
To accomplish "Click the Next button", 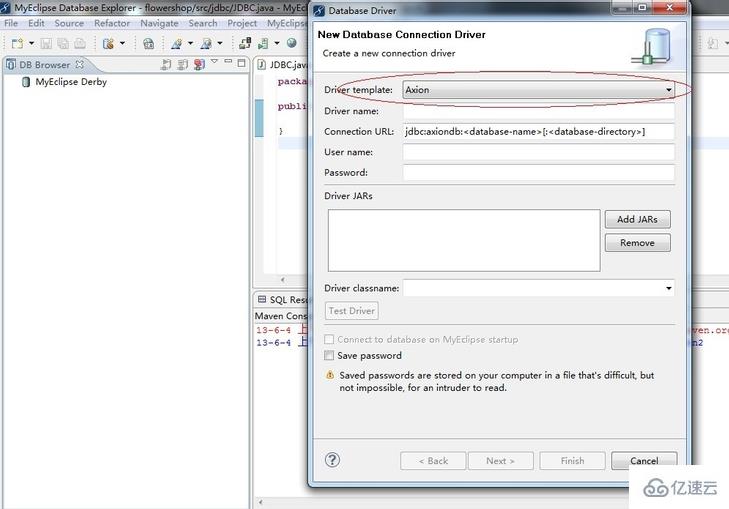I will [x=501, y=461].
